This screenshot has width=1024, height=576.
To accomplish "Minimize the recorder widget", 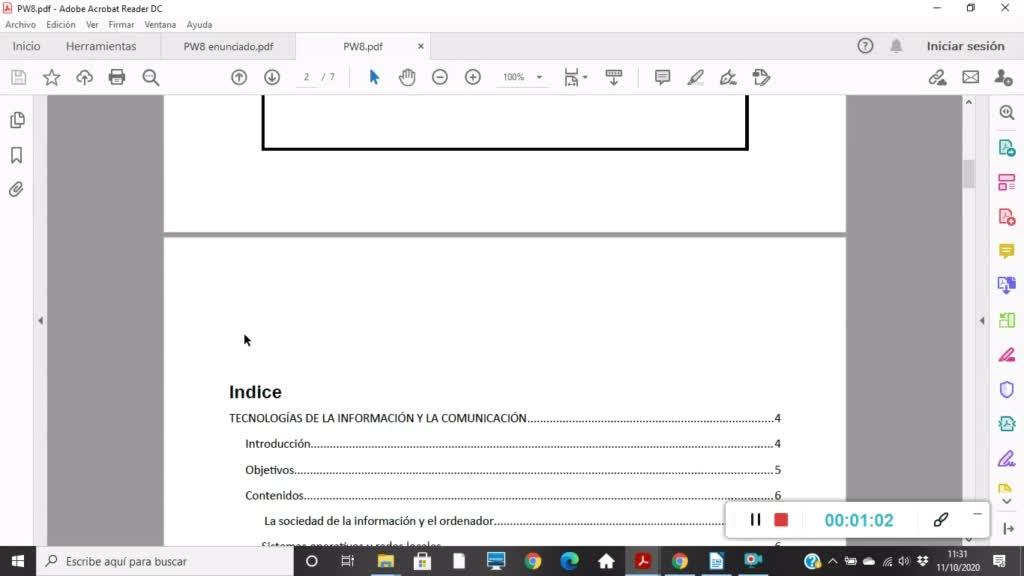I will (x=977, y=515).
